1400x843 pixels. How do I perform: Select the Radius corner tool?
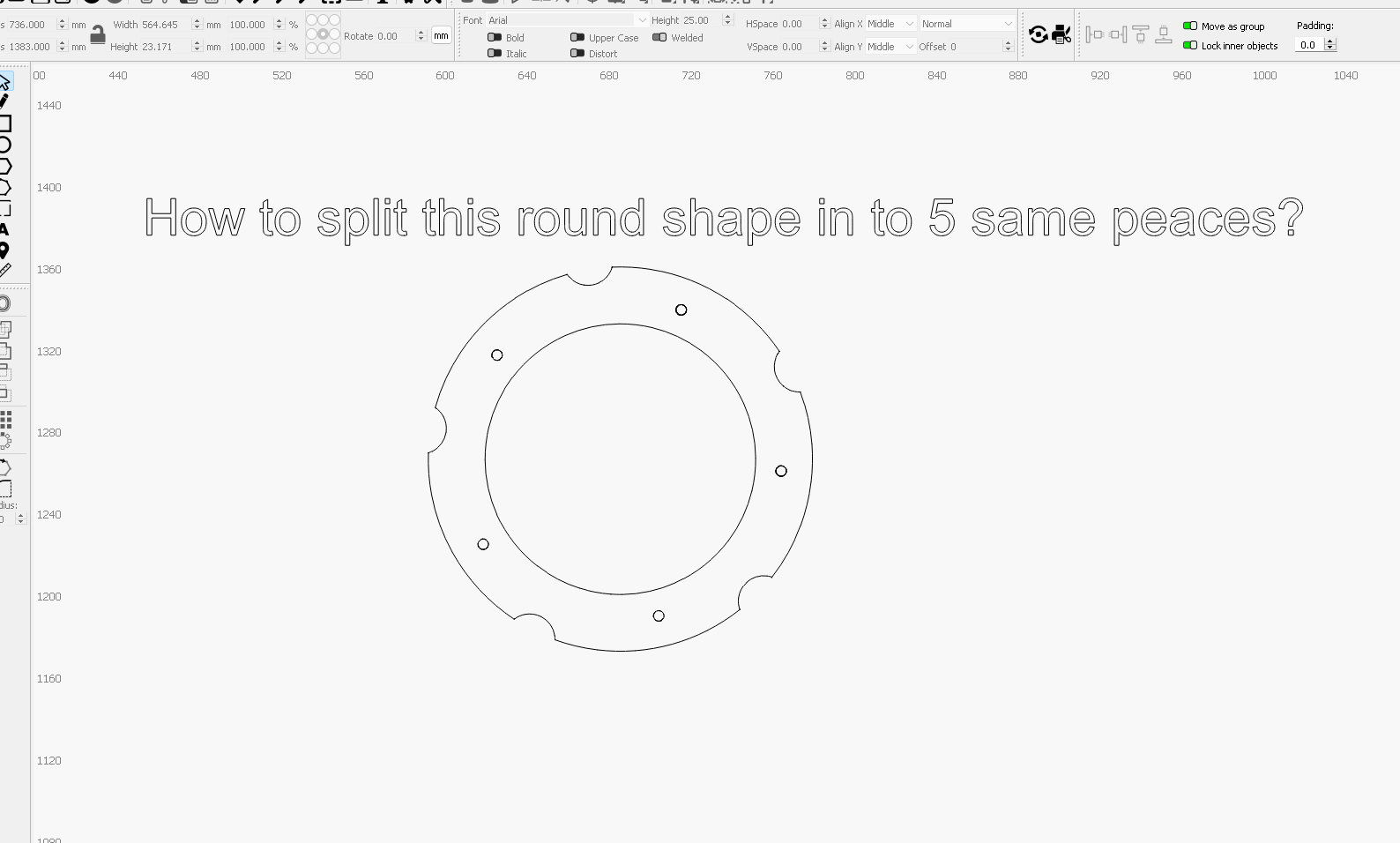click(x=4, y=489)
